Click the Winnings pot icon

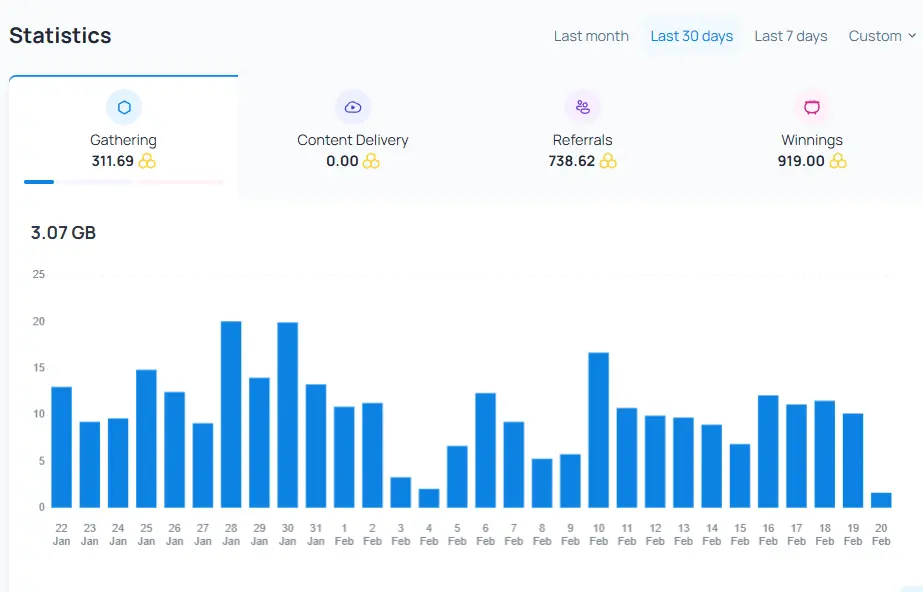click(x=812, y=107)
